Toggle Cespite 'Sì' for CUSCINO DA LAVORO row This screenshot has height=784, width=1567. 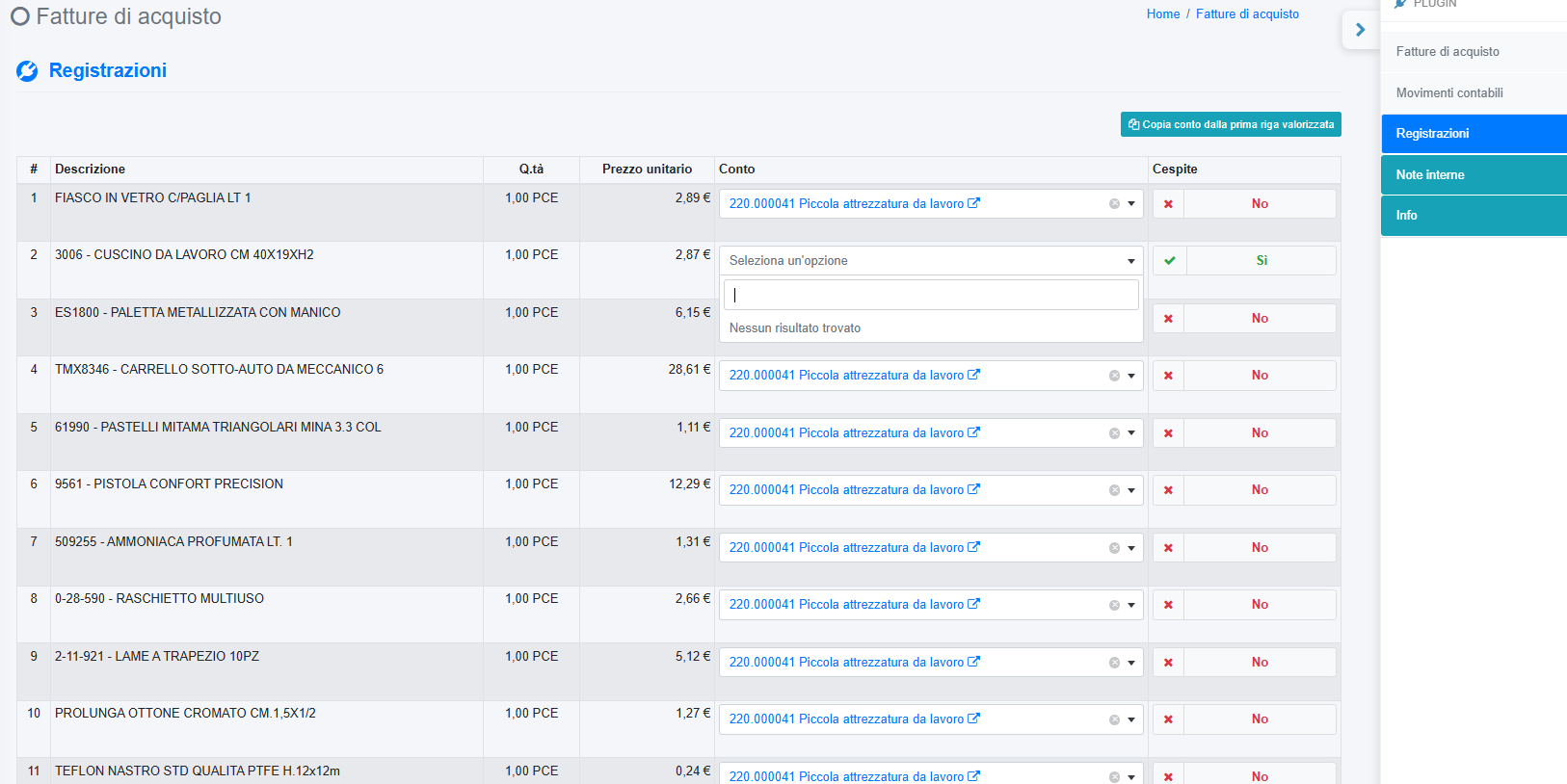tap(1261, 261)
